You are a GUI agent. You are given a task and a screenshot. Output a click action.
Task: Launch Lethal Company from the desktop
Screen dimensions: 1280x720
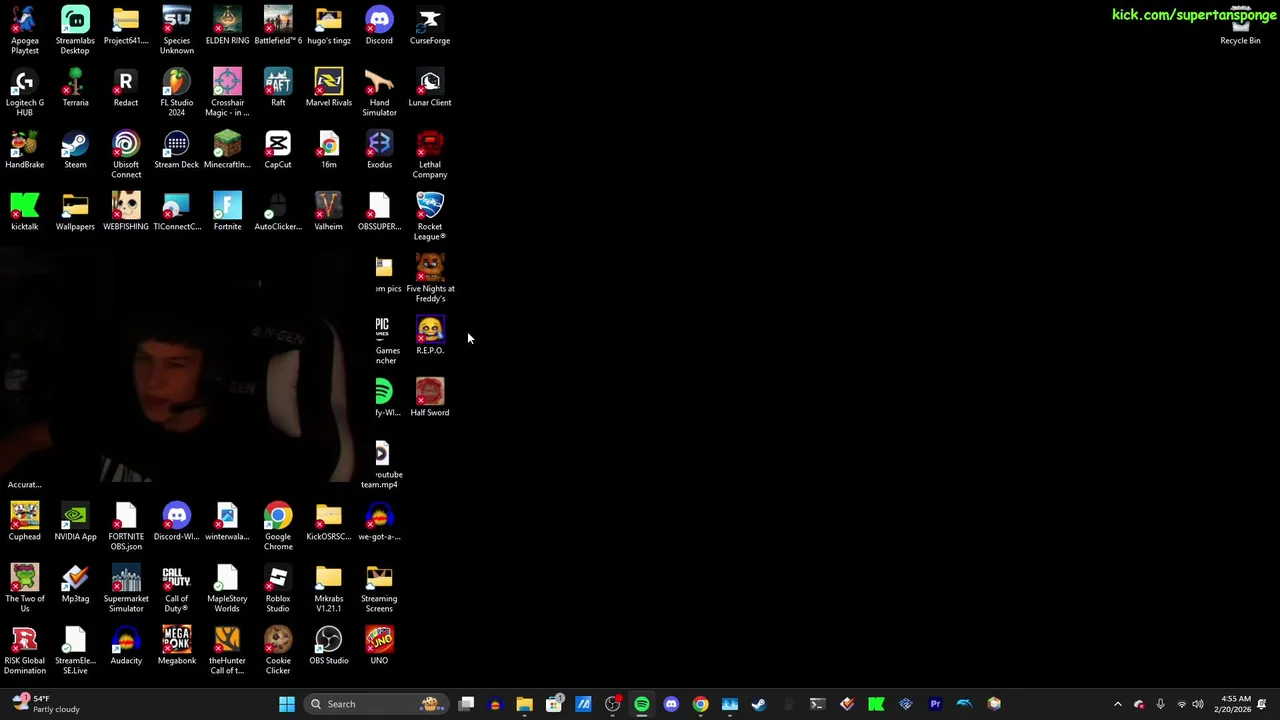430,154
